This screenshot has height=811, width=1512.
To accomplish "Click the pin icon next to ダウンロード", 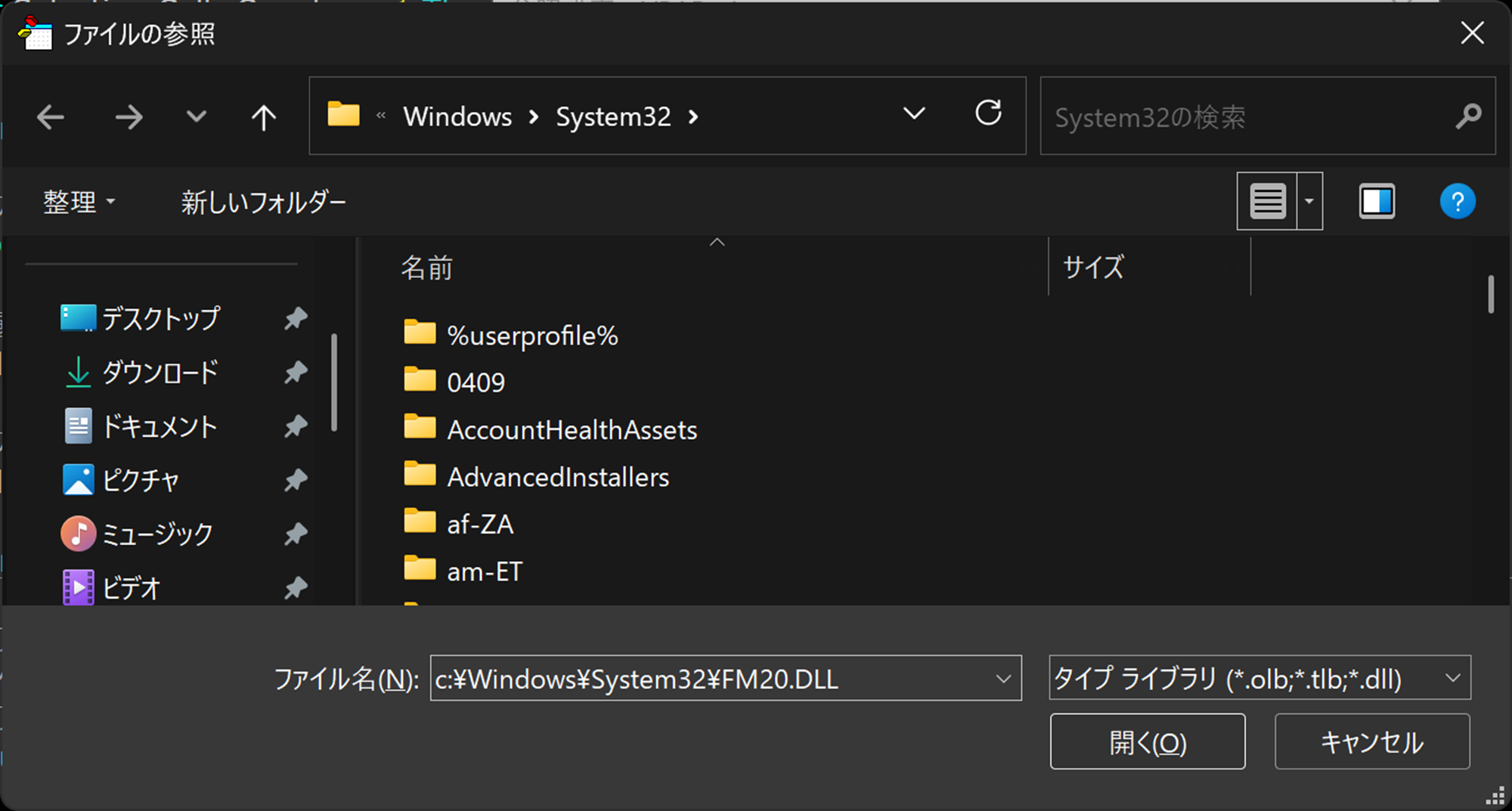I will 296,373.
